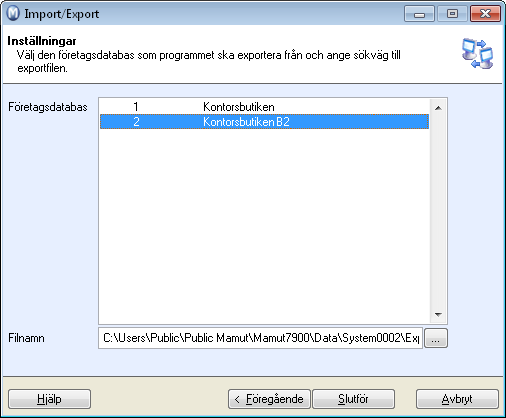Click the computer transfer icon in header

(x=477, y=54)
